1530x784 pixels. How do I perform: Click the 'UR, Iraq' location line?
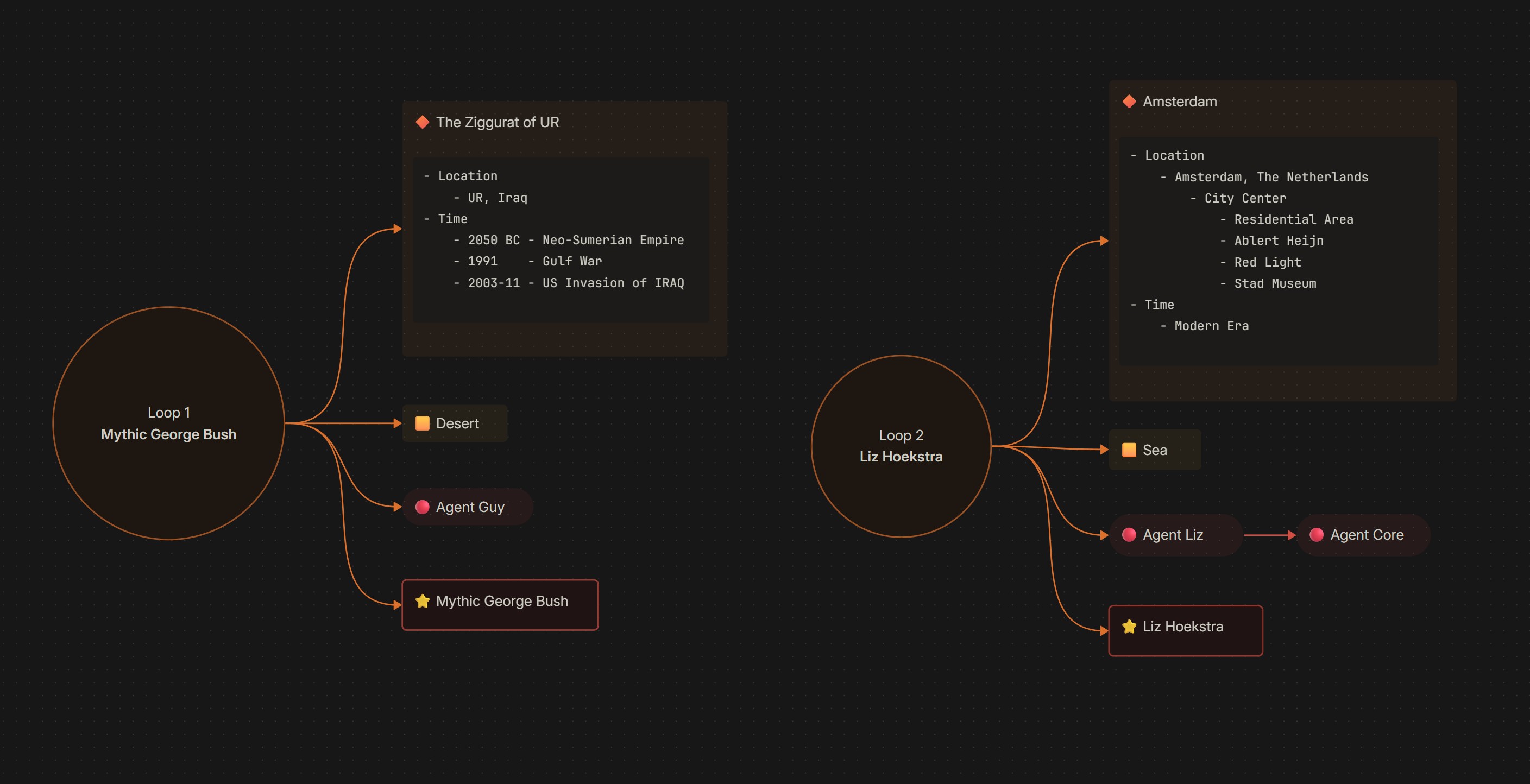pyautogui.click(x=497, y=198)
